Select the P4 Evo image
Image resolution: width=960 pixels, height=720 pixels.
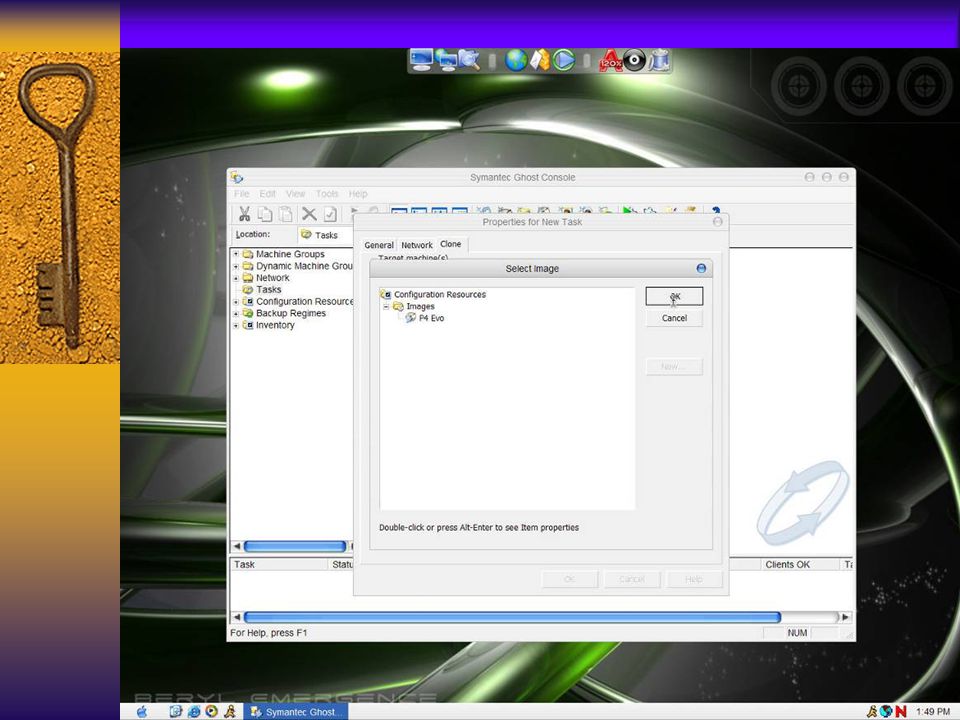point(431,318)
